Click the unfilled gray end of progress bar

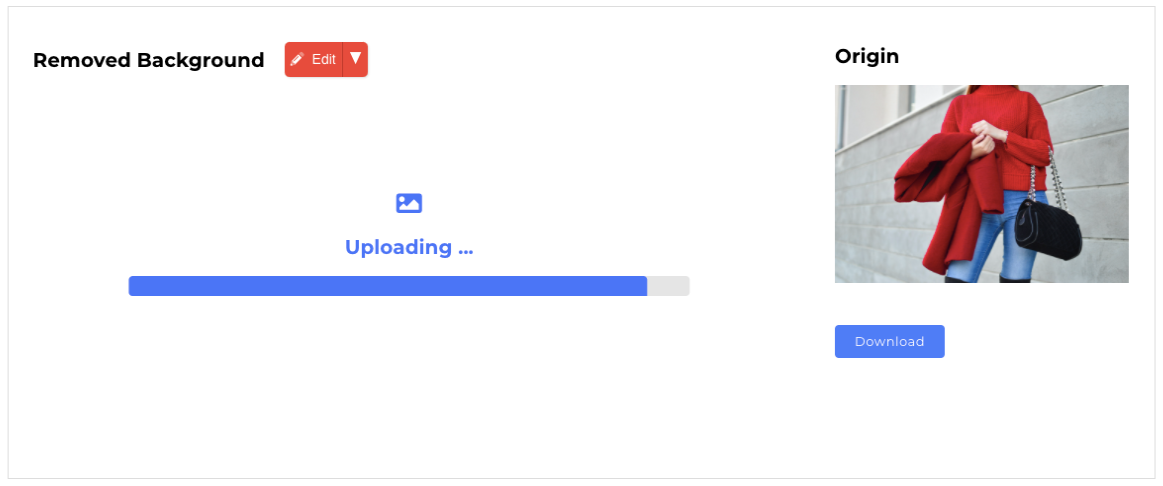(668, 286)
